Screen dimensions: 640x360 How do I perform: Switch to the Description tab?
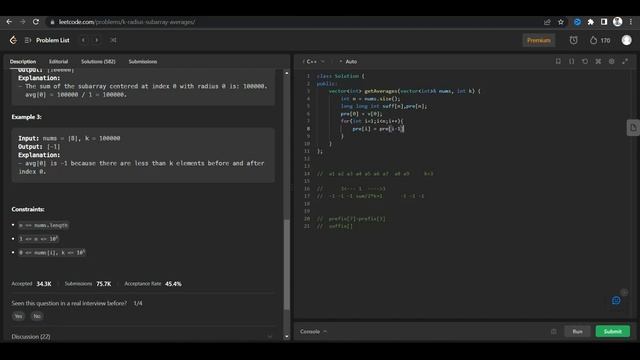(x=23, y=62)
